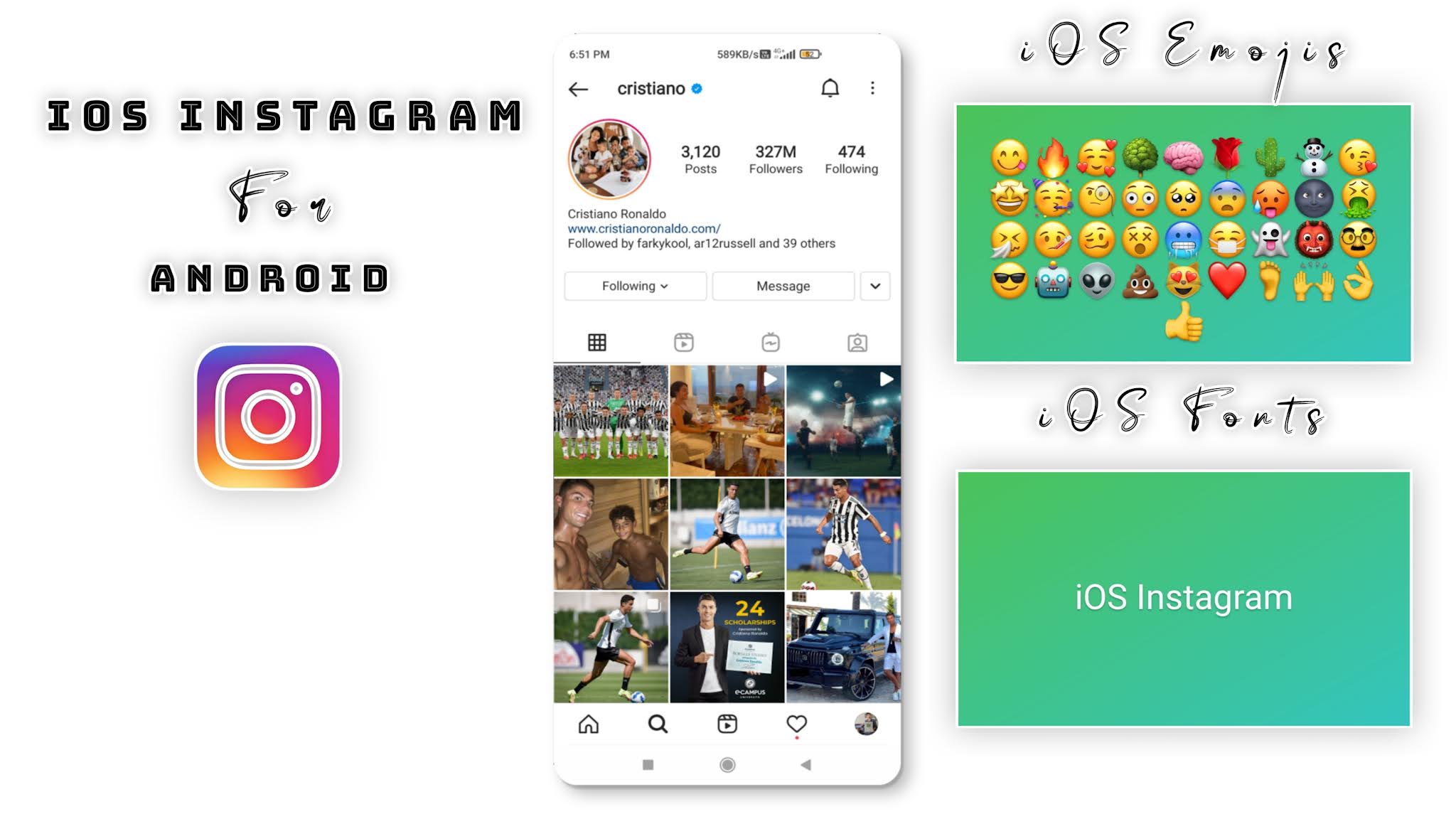Viewport: 1456px width, 819px height.
Task: Toggle the grid view posts tab
Action: [597, 341]
